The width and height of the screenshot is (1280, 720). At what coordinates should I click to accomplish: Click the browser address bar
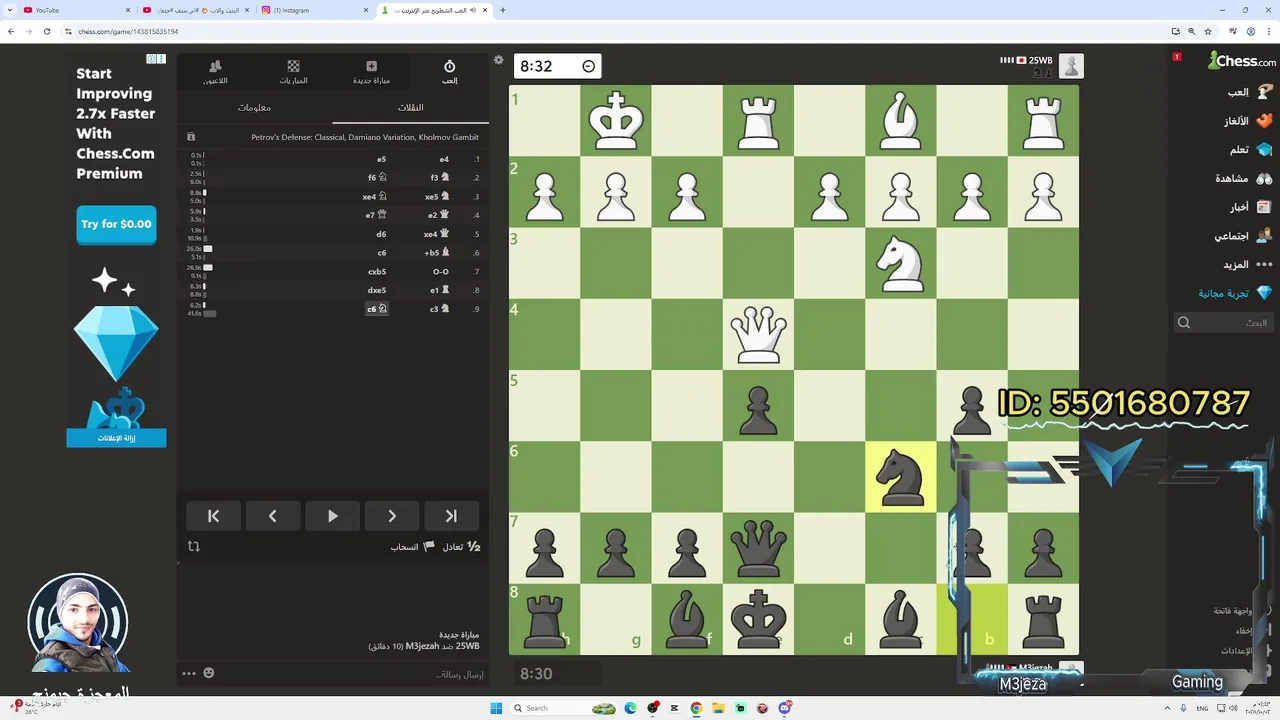[x=600, y=31]
